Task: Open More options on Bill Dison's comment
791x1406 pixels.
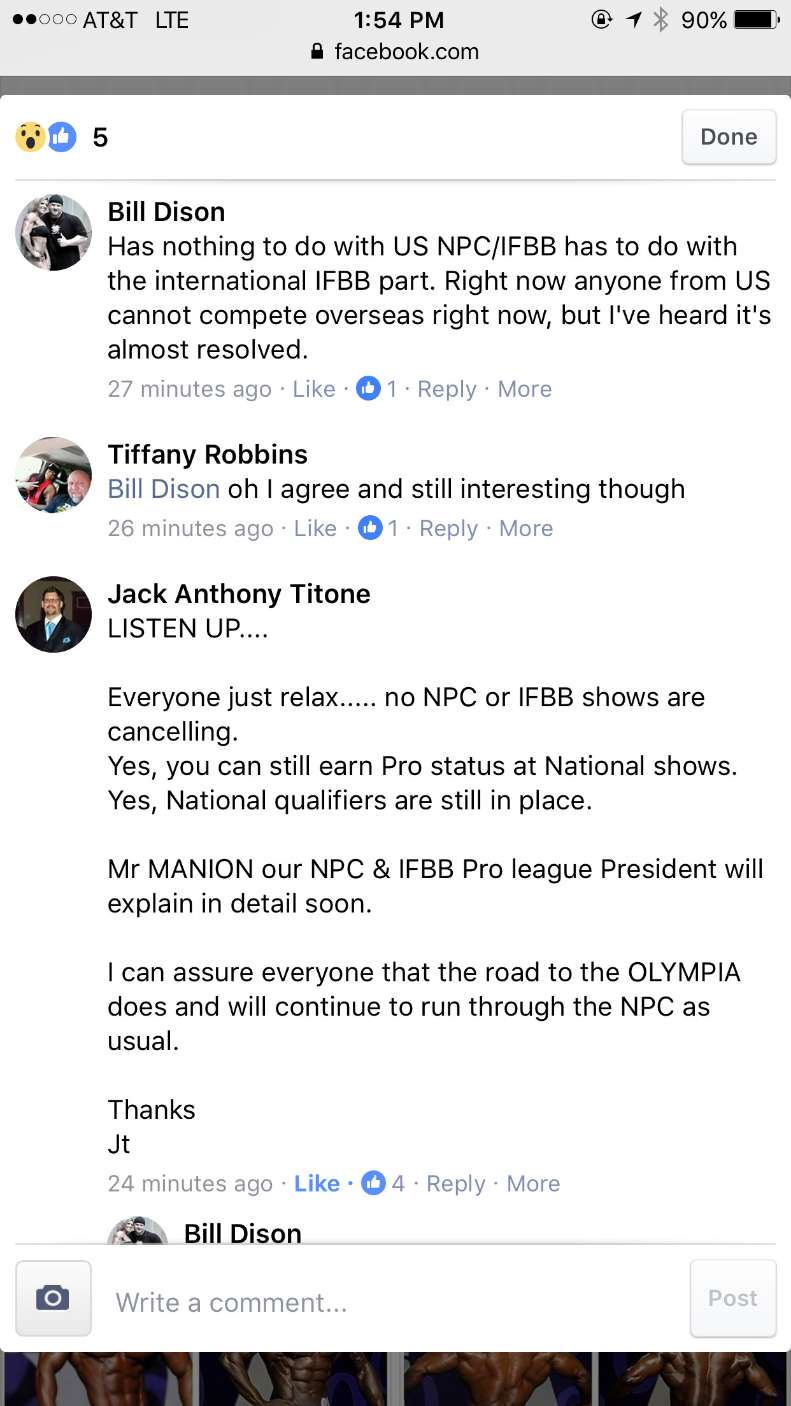Action: [x=524, y=389]
